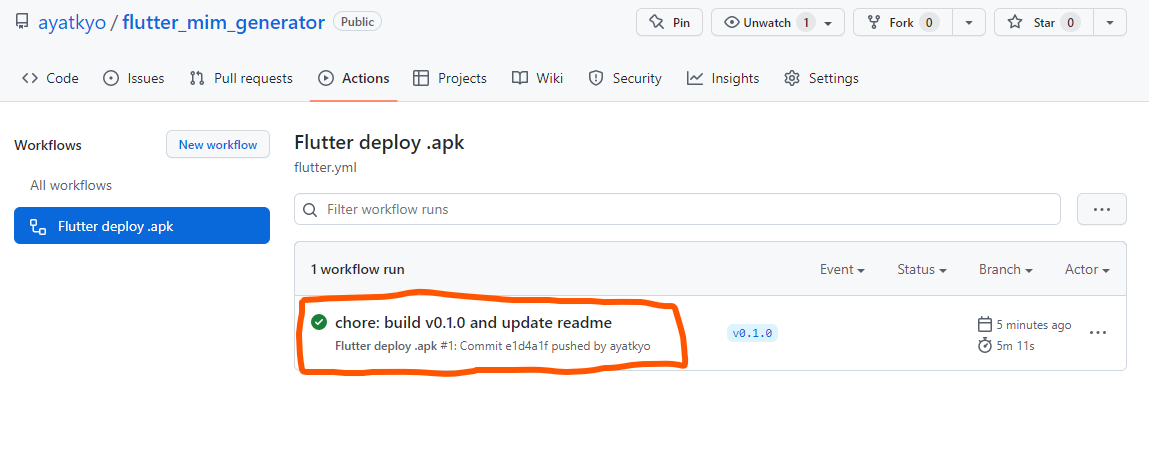Click the 'Flutter deploy .apk' page heading
1149x450 pixels.
coord(379,143)
